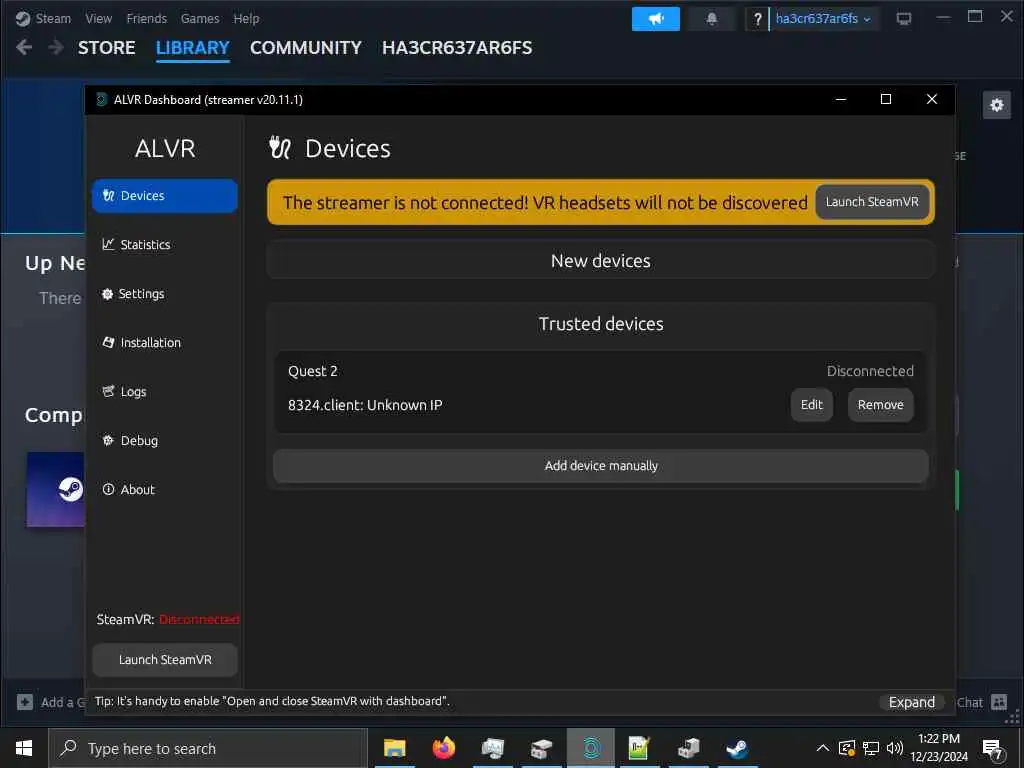Open the Help menu in Steam
The width and height of the screenshot is (1024, 768).
pyautogui.click(x=246, y=18)
